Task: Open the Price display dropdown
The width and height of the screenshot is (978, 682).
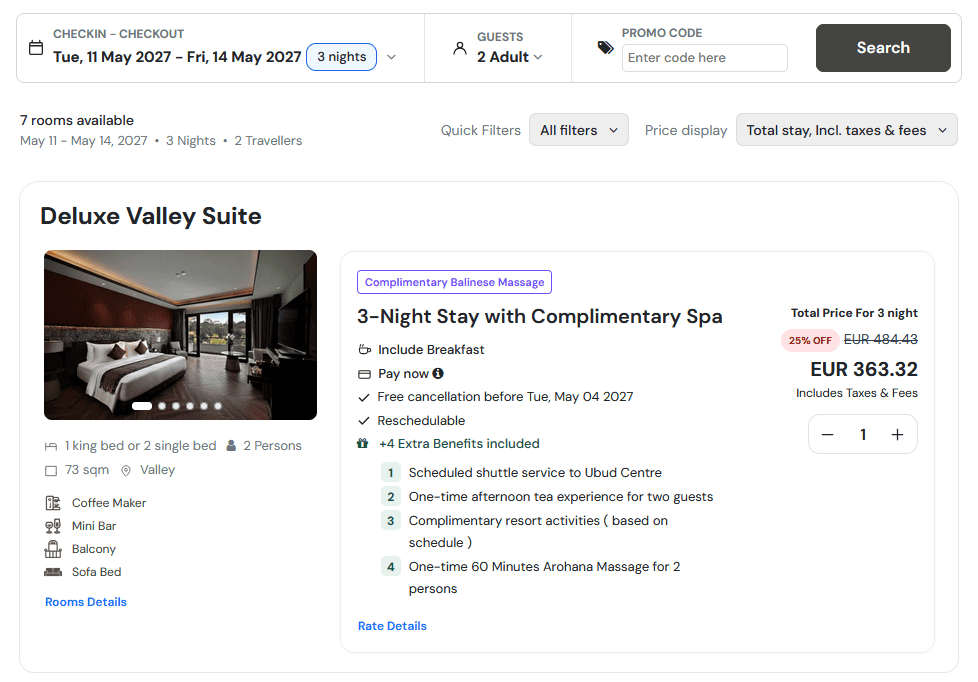Action: (x=846, y=130)
